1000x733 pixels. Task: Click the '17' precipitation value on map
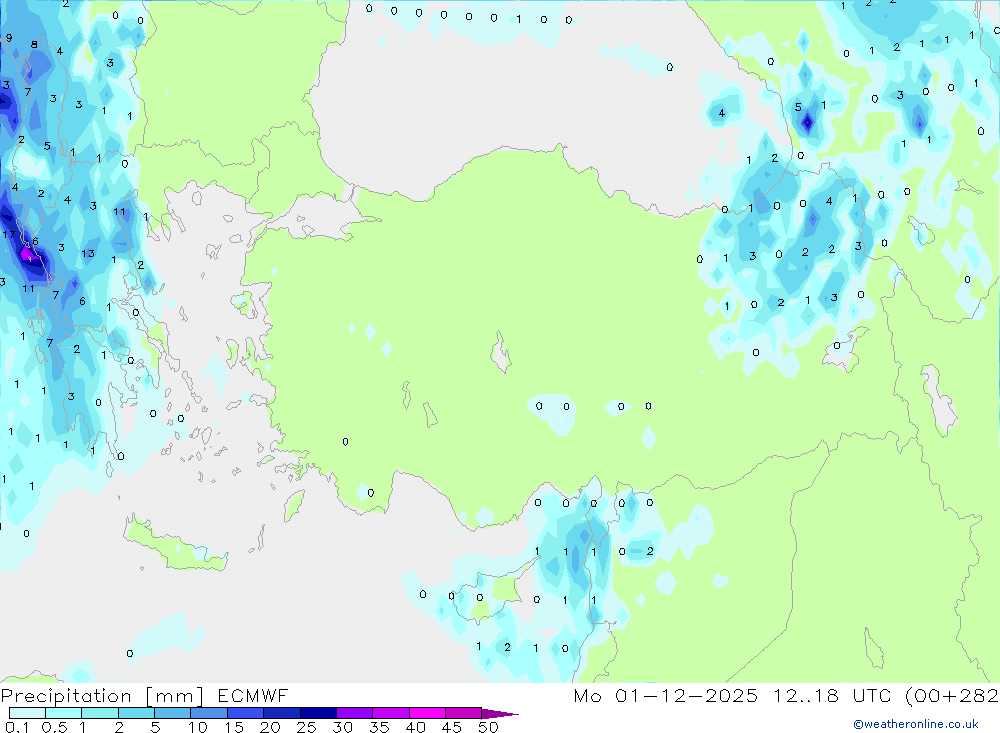pyautogui.click(x=8, y=235)
